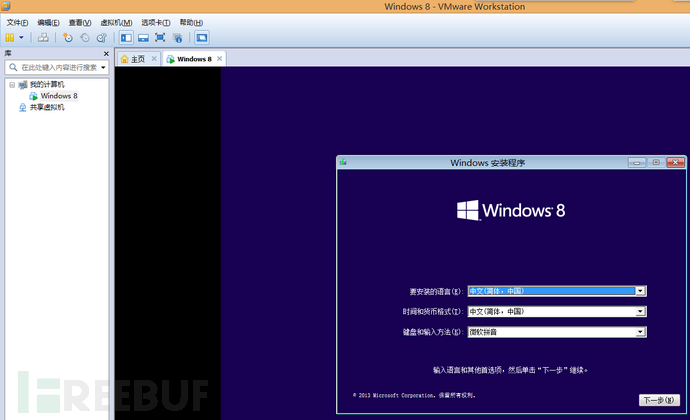This screenshot has width=690, height=420.
Task: Click the send Ctrl+Alt+Del toolbar icon
Action: pyautogui.click(x=43, y=37)
